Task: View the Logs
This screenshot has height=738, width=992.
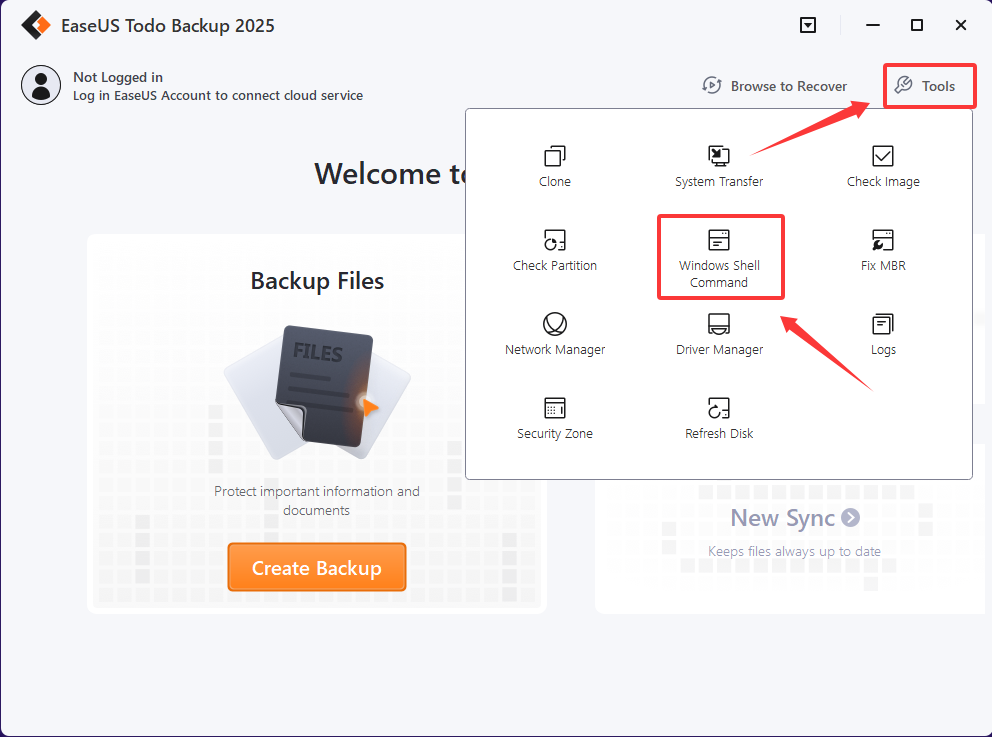Action: coord(883,335)
